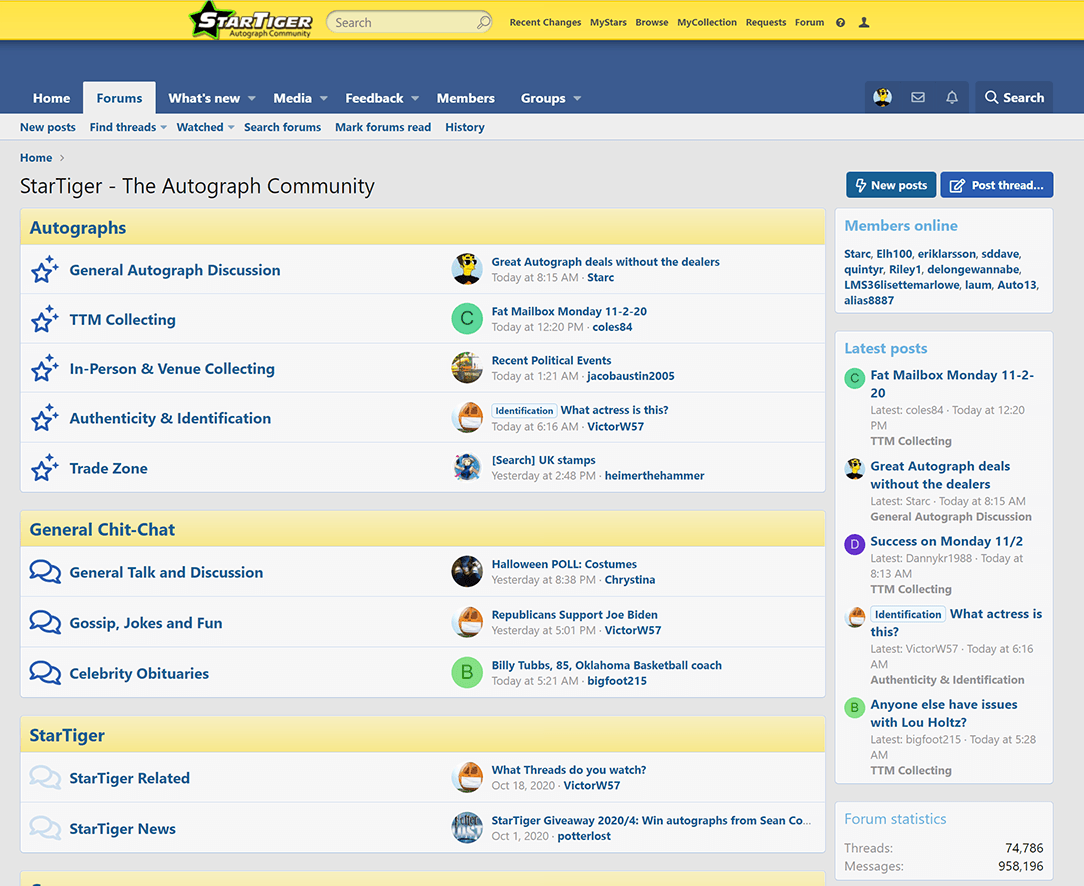This screenshot has width=1084, height=886.
Task: Click the StarTiger logo
Action: pyautogui.click(x=252, y=20)
